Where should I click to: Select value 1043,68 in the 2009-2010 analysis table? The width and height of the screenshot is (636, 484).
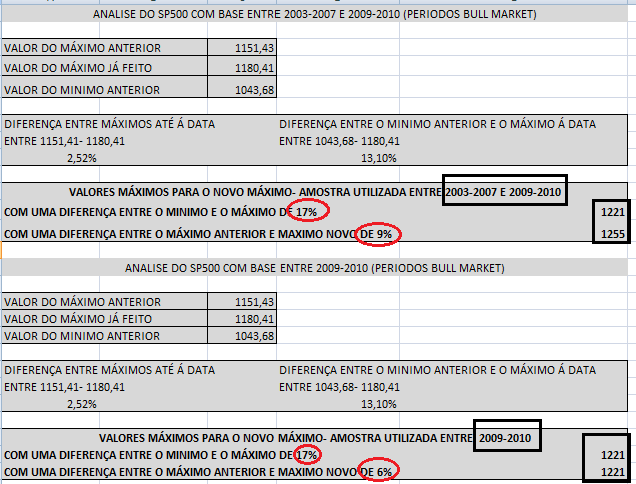[x=255, y=336]
